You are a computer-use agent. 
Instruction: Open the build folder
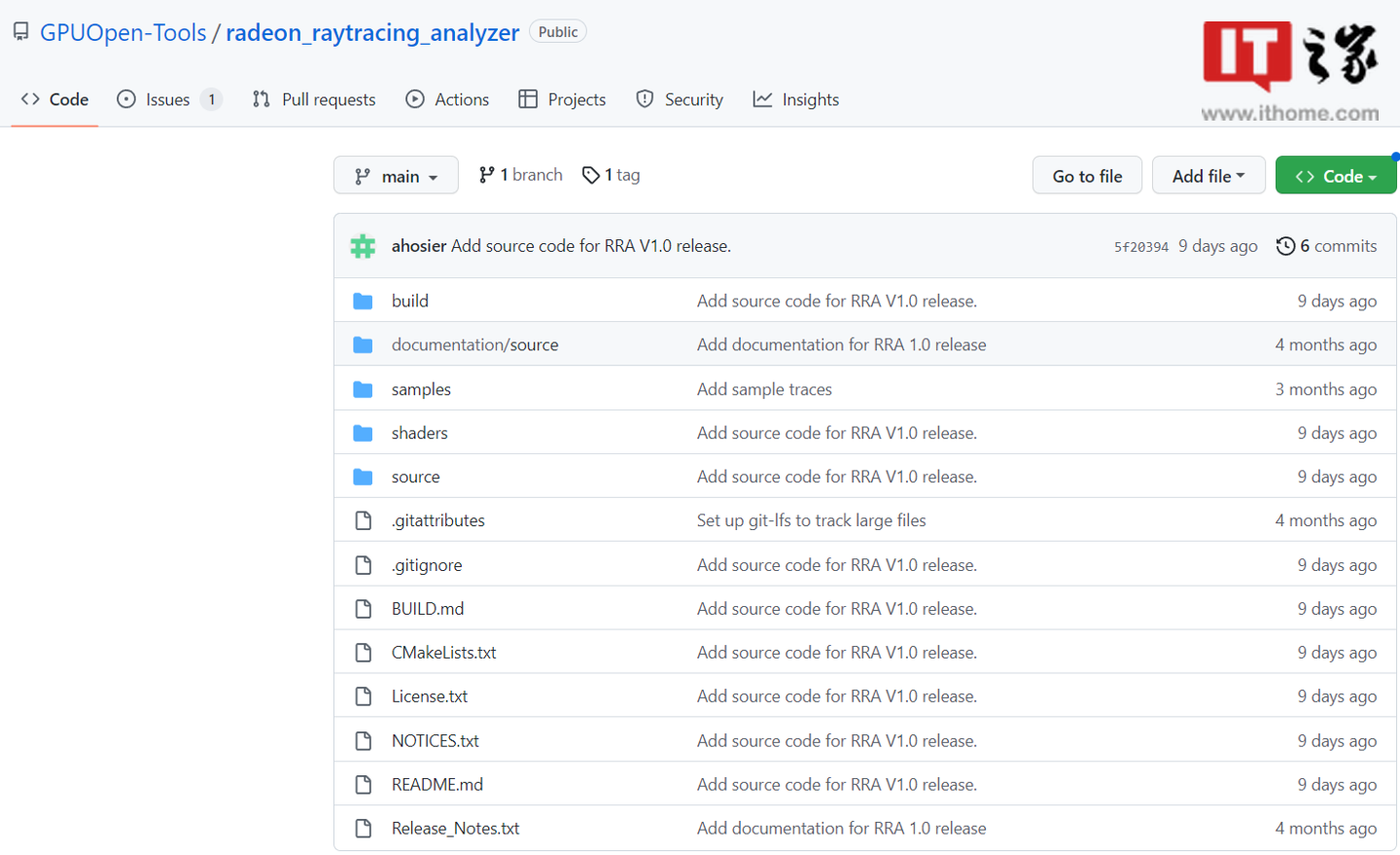(410, 302)
